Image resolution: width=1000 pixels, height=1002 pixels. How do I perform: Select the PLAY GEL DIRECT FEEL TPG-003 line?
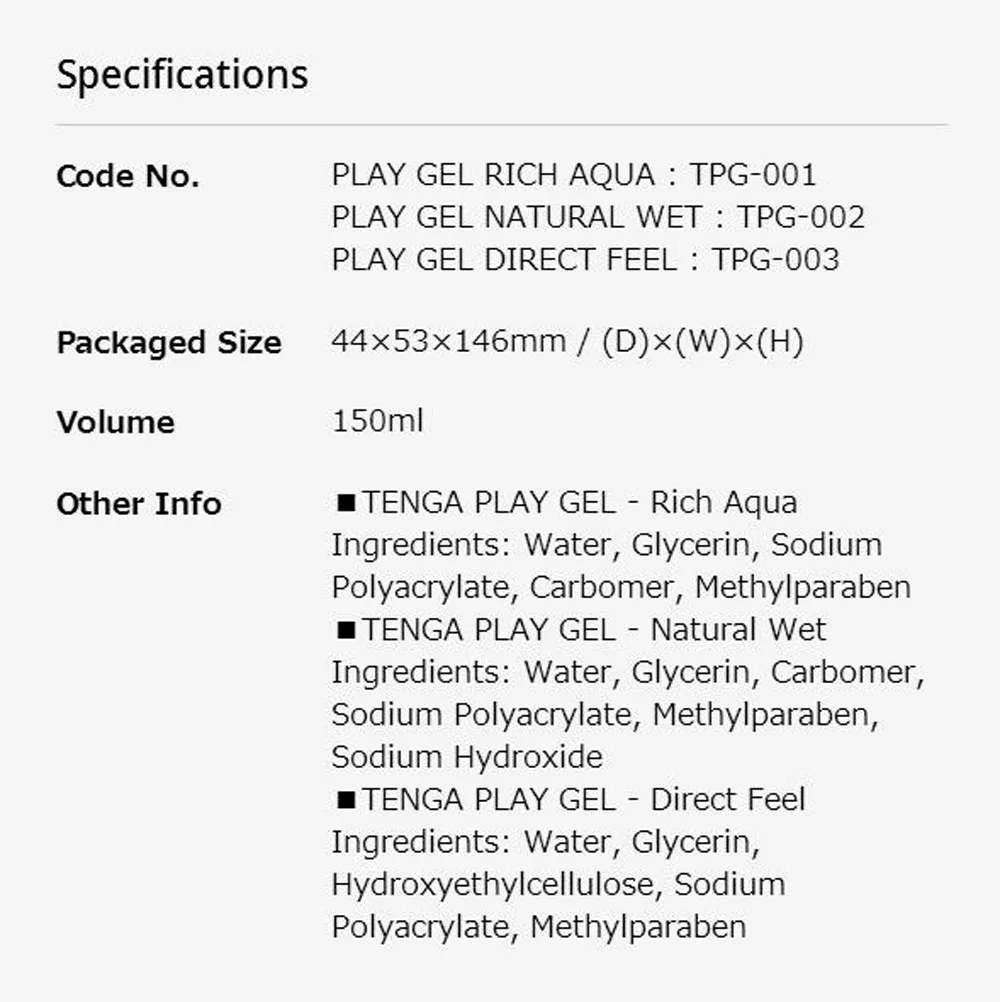pyautogui.click(x=585, y=260)
